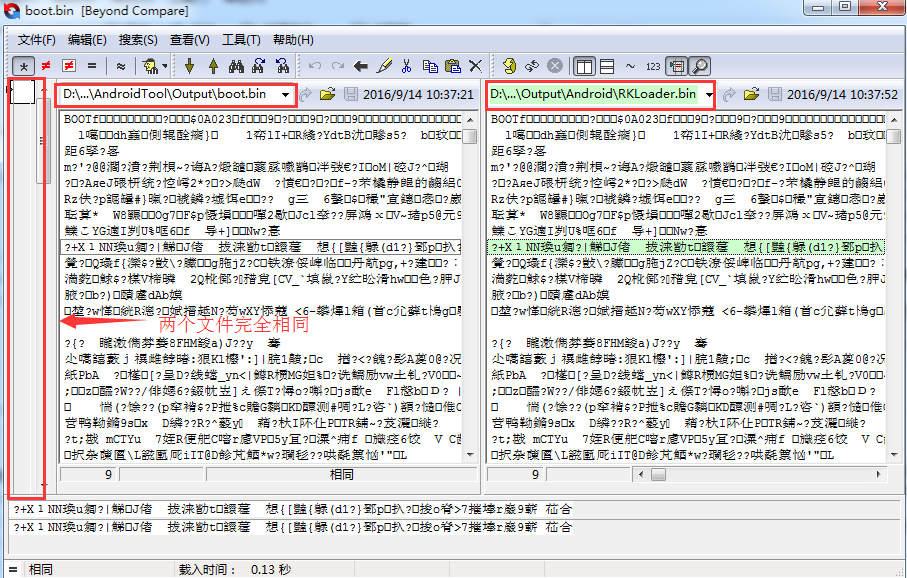Toggle line numbers 123 icon
This screenshot has height=578, width=907.
(653, 66)
